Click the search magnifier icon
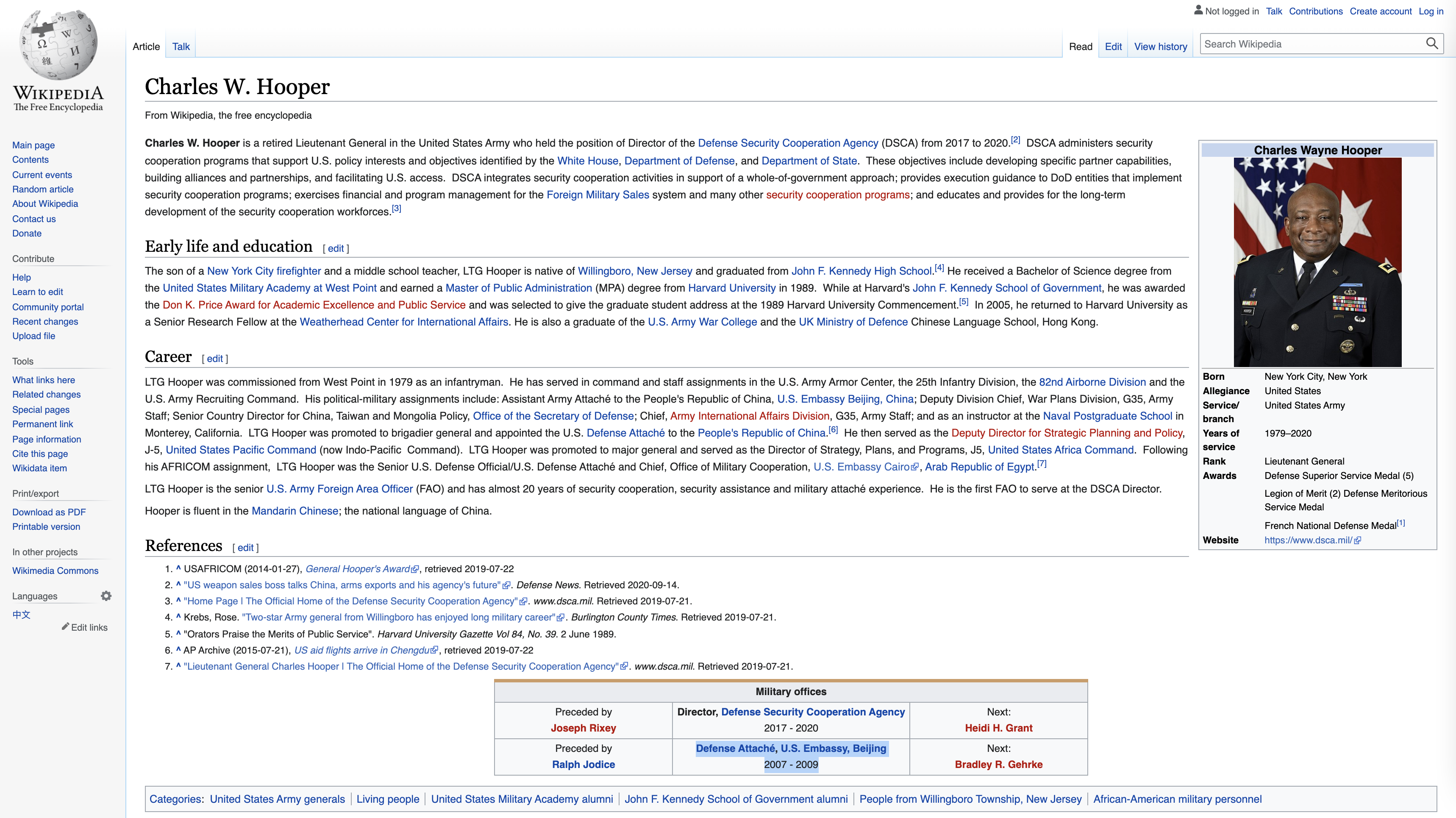 tap(1432, 44)
